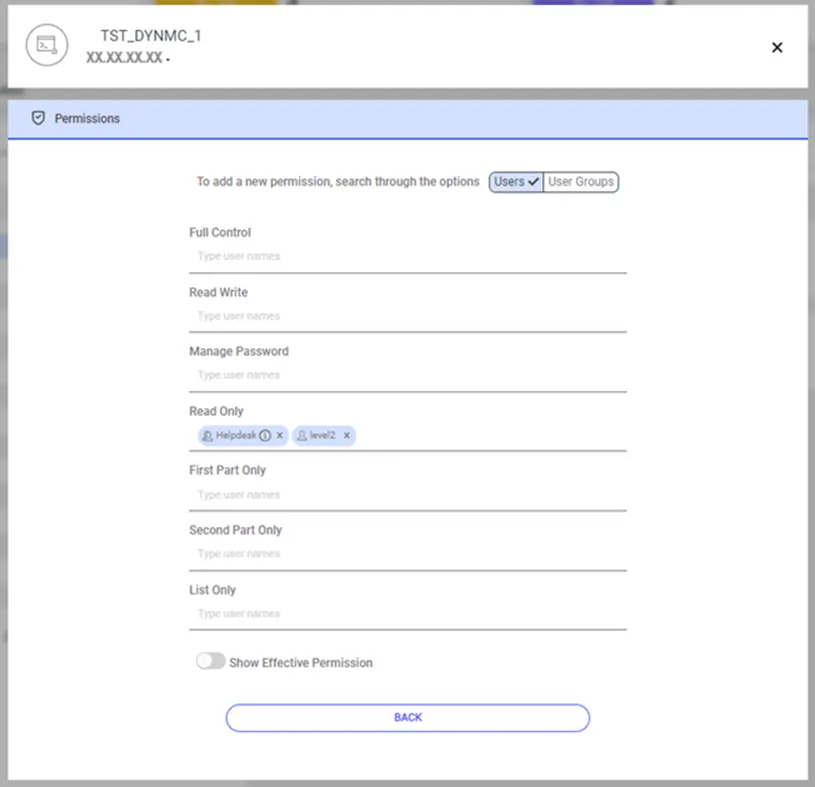Viewport: 815px width, 787px height.
Task: Click the add new permission instruction text
Action: click(x=338, y=182)
